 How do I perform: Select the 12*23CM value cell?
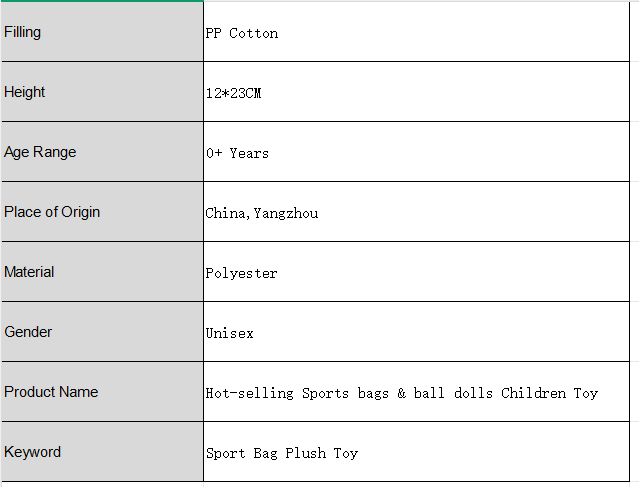click(416, 92)
